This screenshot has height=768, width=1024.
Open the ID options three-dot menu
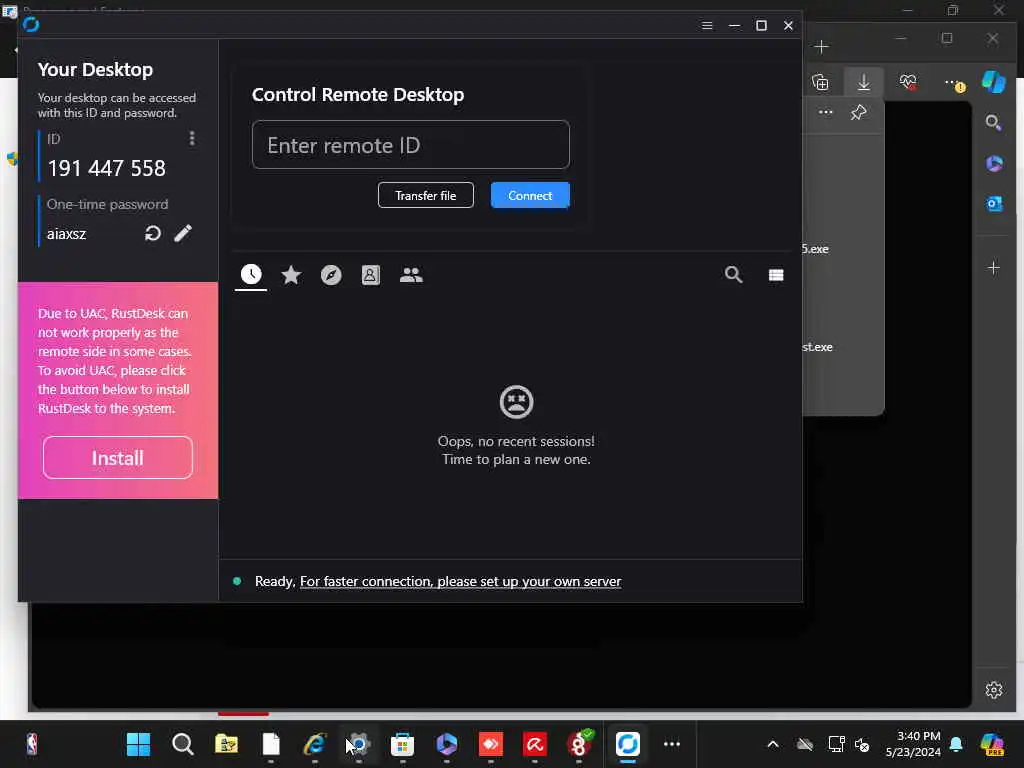point(191,138)
